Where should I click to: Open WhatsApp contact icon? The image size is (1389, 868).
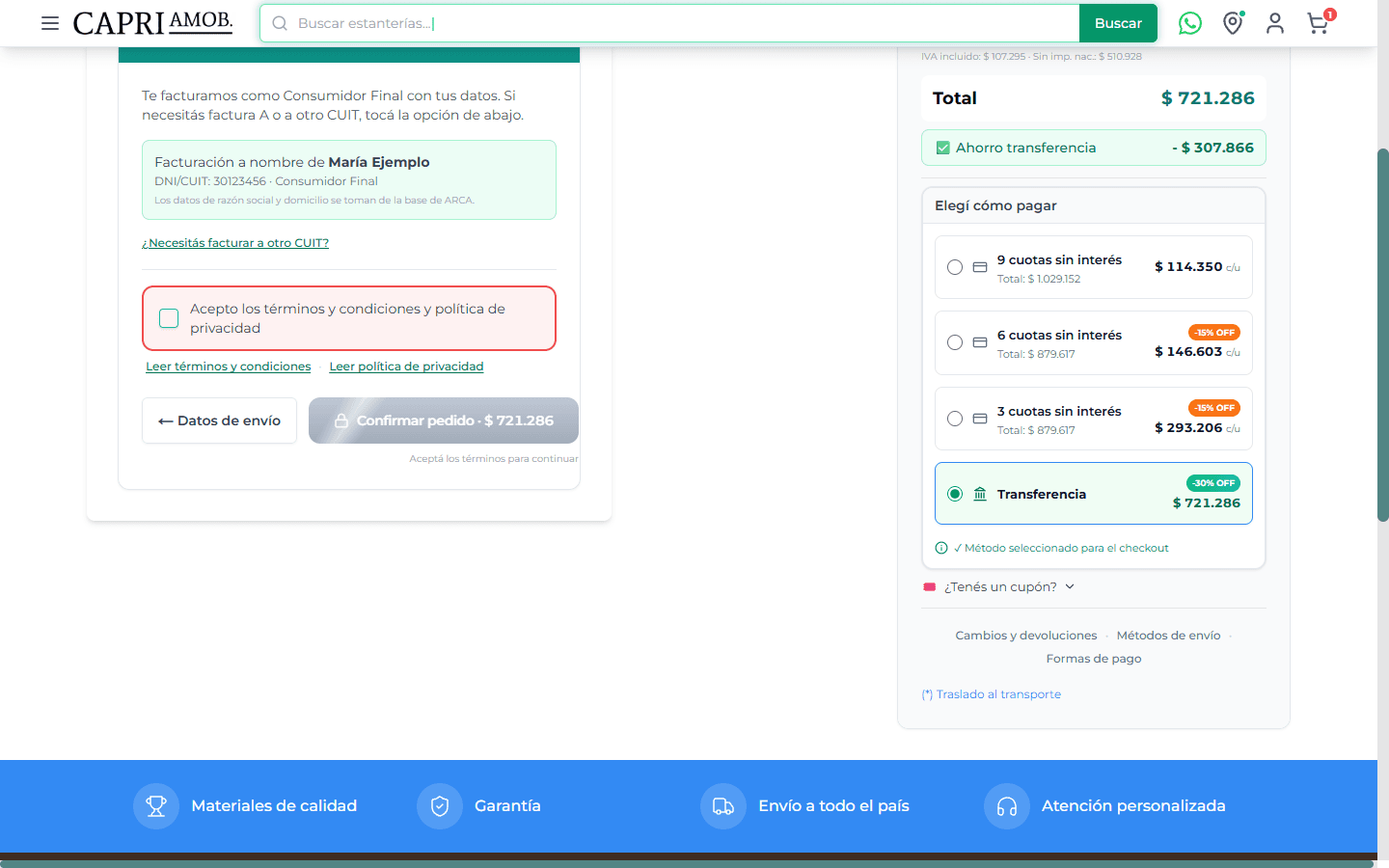(1190, 23)
